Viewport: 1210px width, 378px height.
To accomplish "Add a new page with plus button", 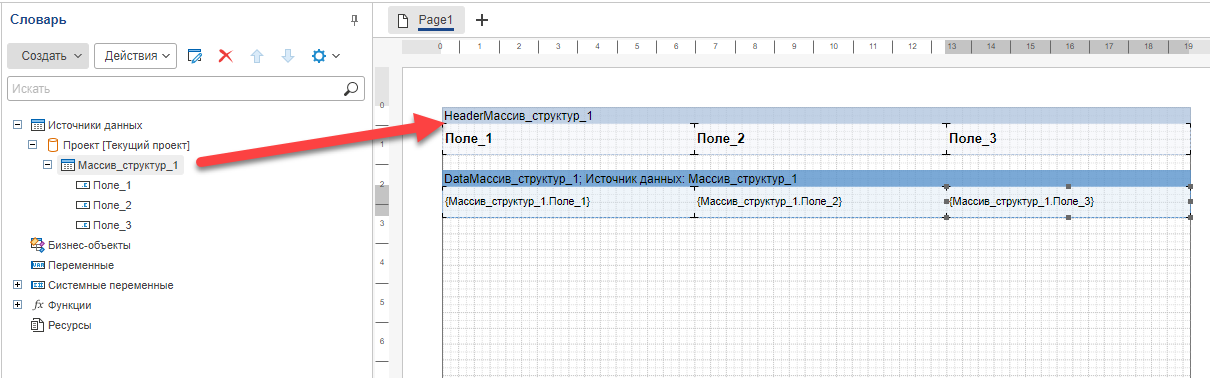I will coord(481,20).
